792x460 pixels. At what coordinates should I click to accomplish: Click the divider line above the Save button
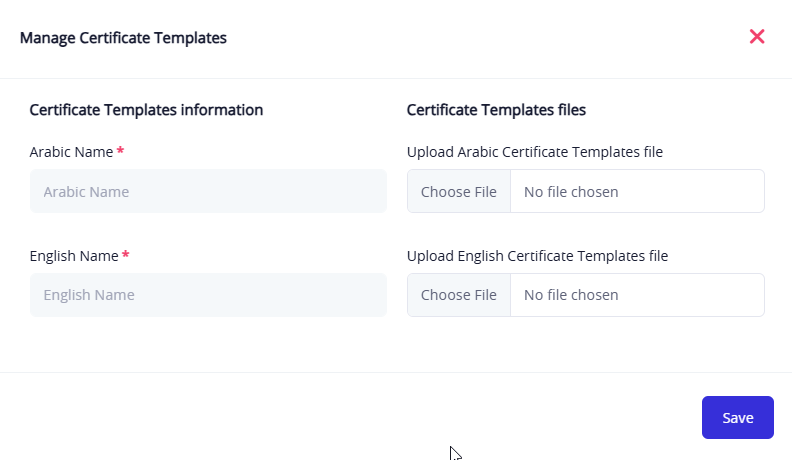point(396,372)
